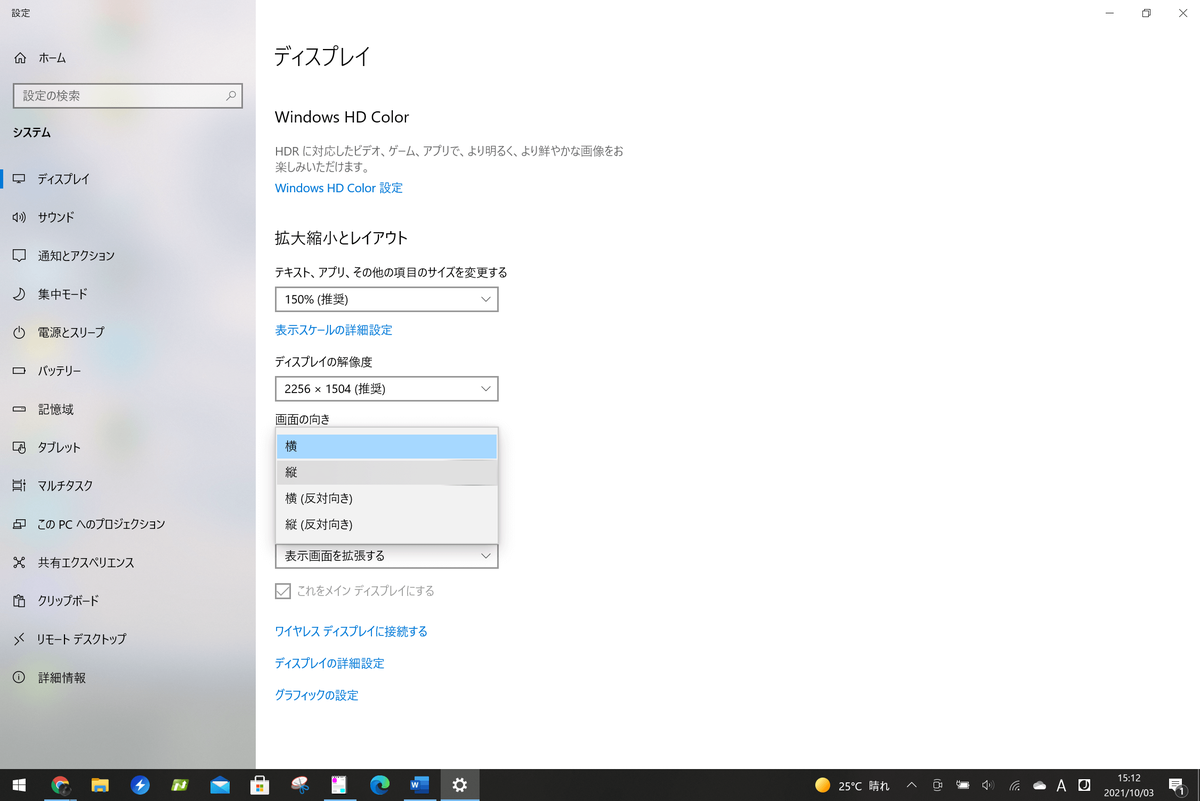Go to ホーム in Settings
The image size is (1200, 801).
click(x=50, y=57)
